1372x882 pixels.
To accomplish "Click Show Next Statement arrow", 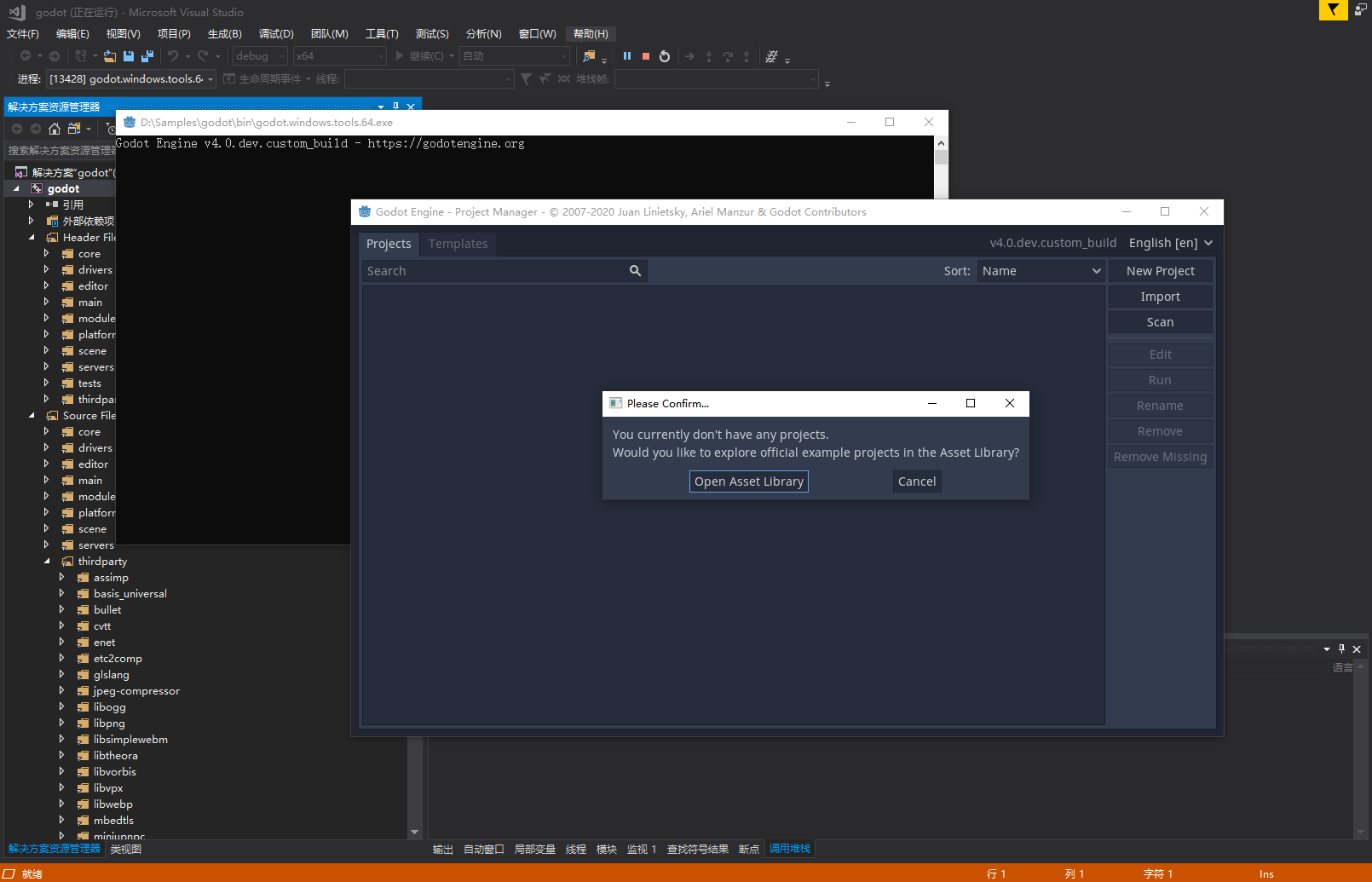I will pos(689,56).
